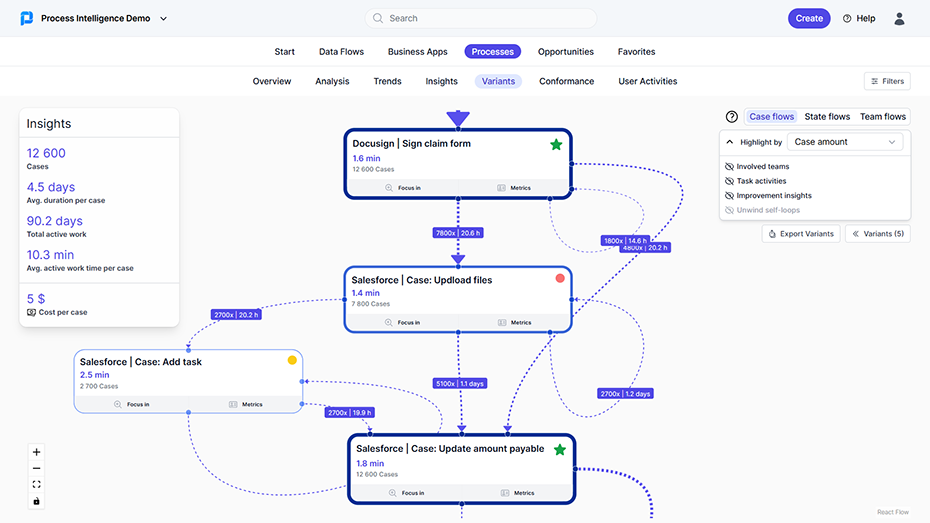Click the React Flow attribution link

coord(893,512)
